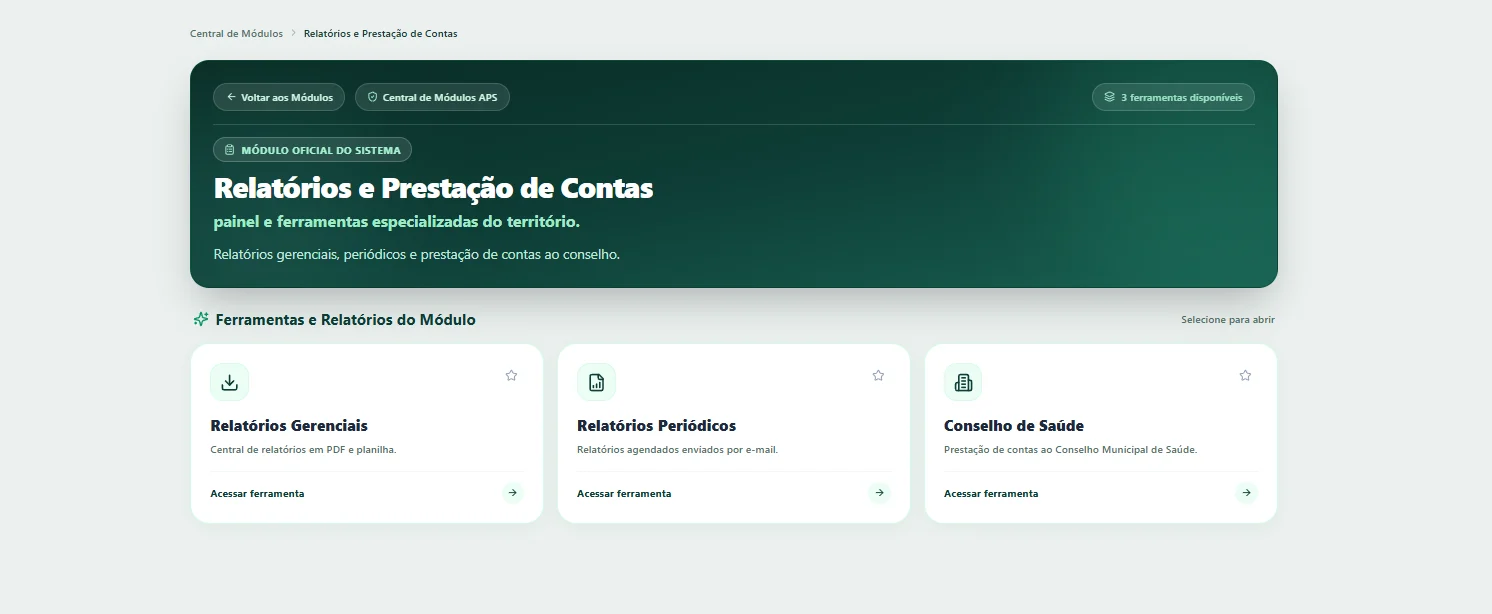This screenshot has width=1492, height=614.
Task: Click the Ferramentas e Relatórios do Módulo heading
Action: pos(346,320)
